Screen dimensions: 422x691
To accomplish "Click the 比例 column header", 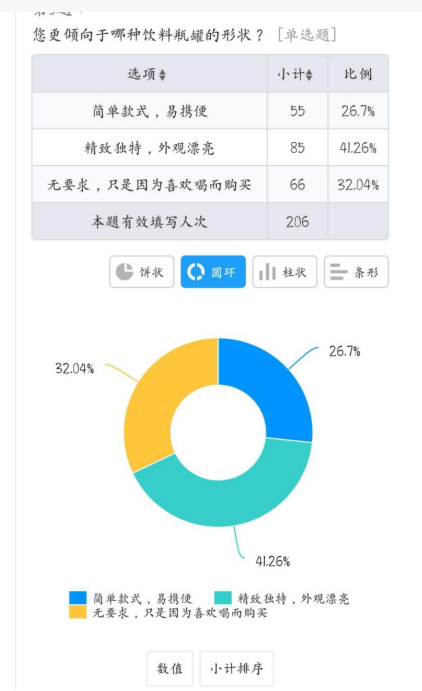I will [358, 74].
